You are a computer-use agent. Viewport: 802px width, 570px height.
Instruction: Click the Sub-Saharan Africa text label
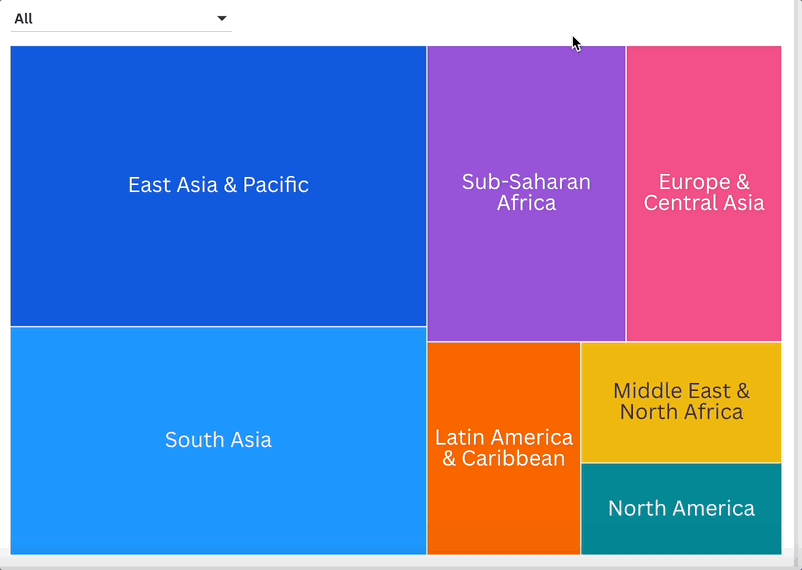coord(526,193)
